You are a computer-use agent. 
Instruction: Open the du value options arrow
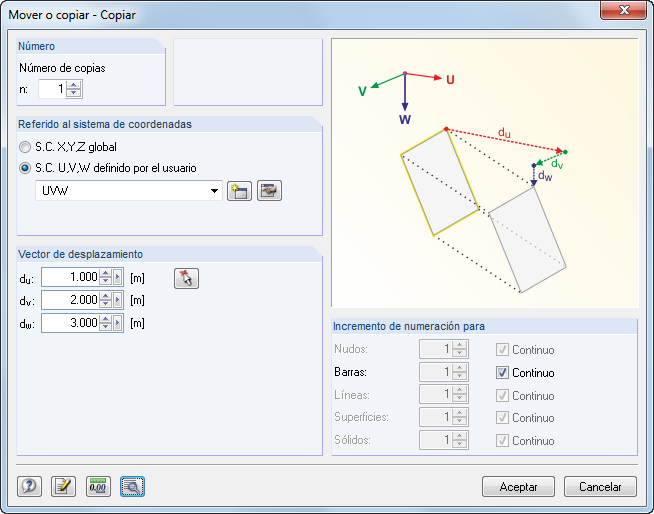tap(118, 277)
